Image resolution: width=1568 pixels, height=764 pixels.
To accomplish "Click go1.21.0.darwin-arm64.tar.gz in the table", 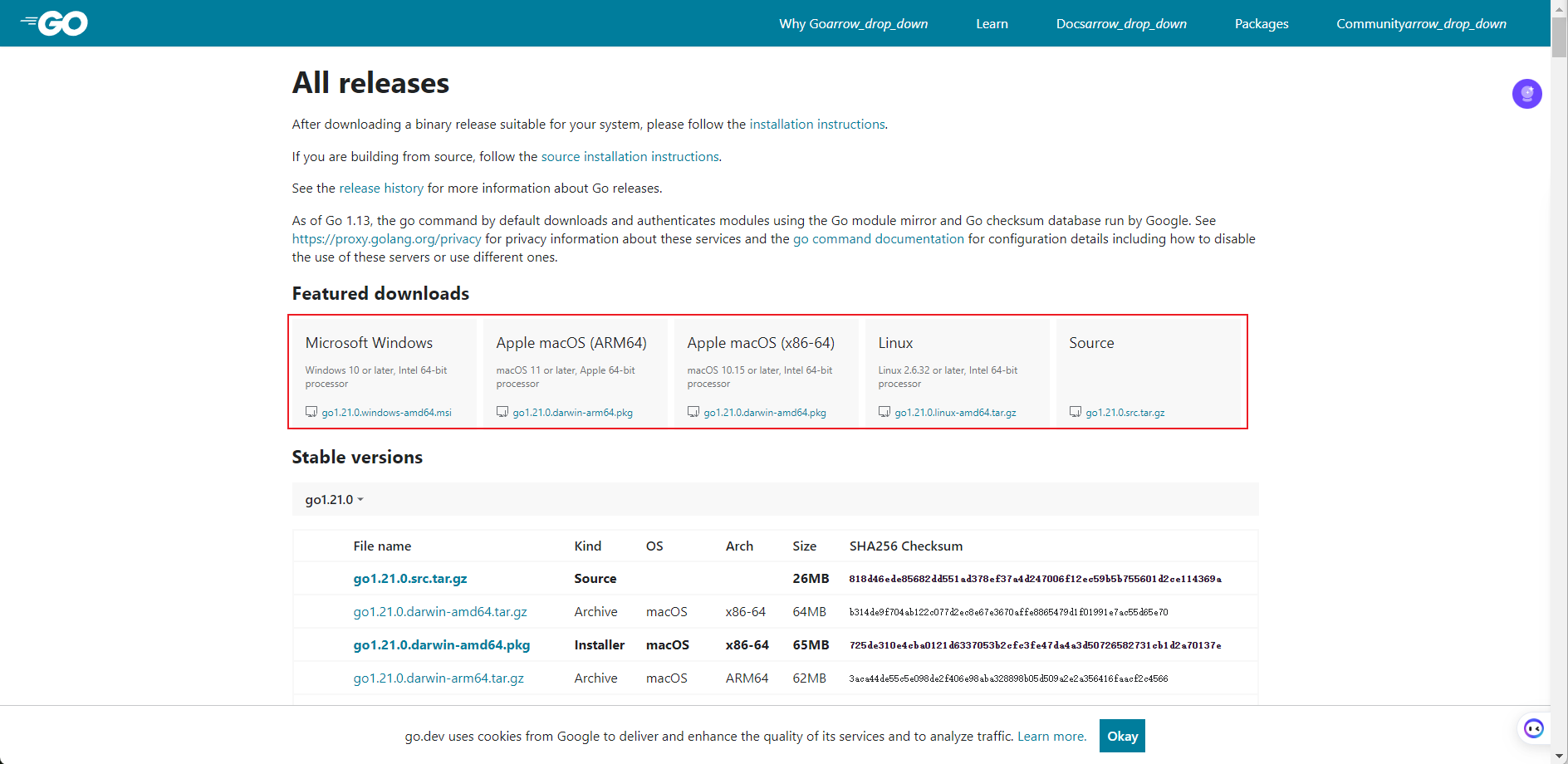I will coord(439,678).
